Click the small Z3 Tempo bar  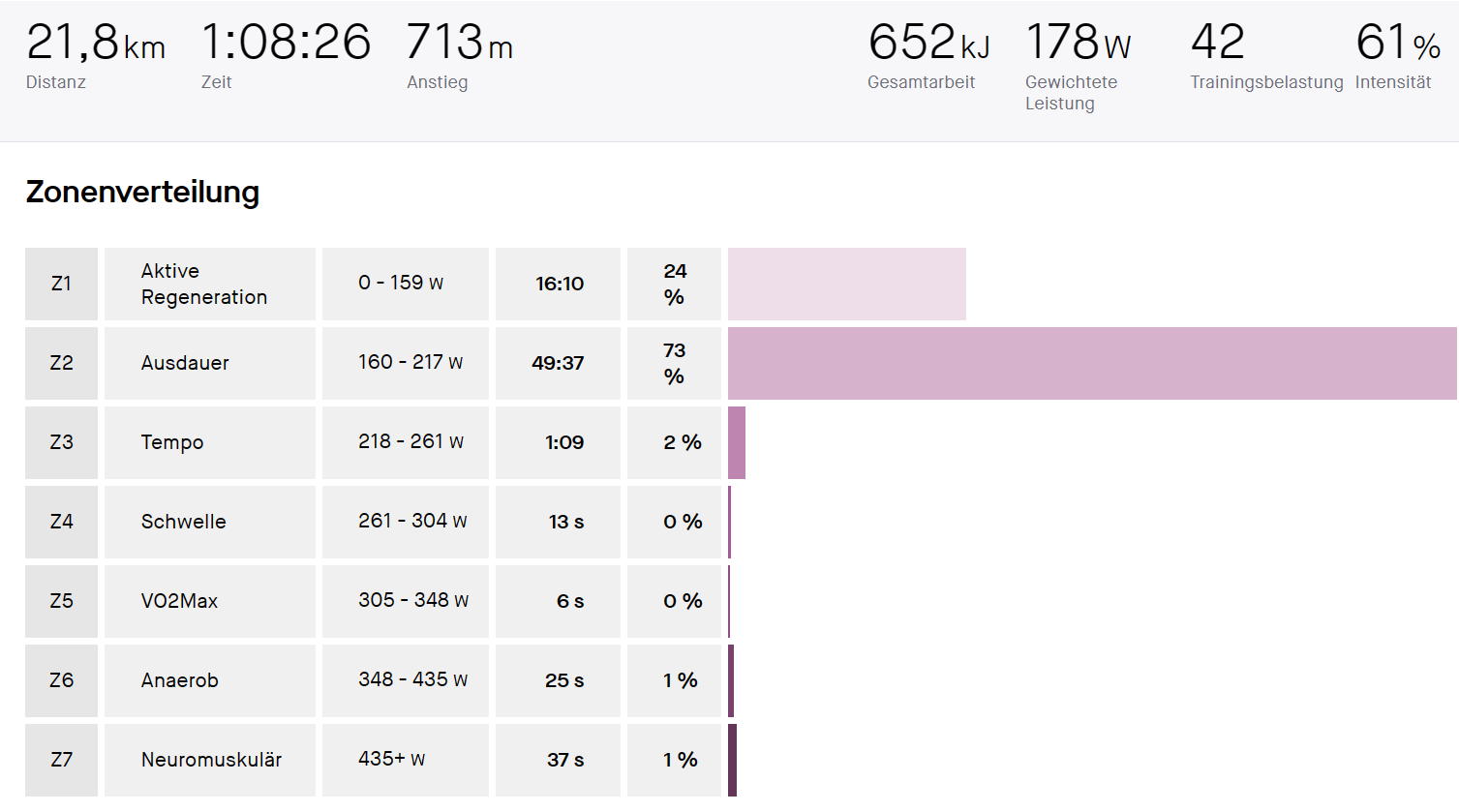click(x=737, y=442)
